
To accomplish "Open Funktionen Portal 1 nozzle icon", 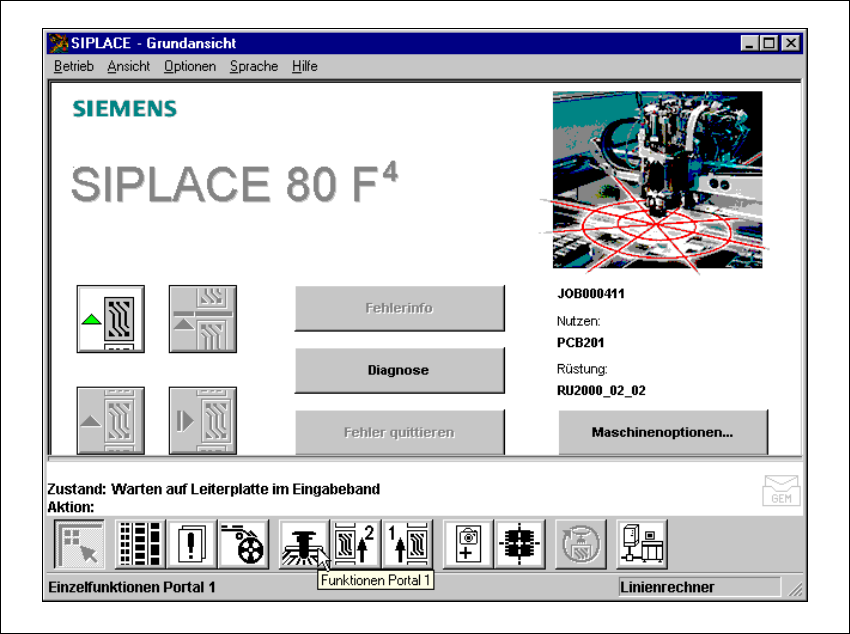I will pyautogui.click(x=304, y=544).
